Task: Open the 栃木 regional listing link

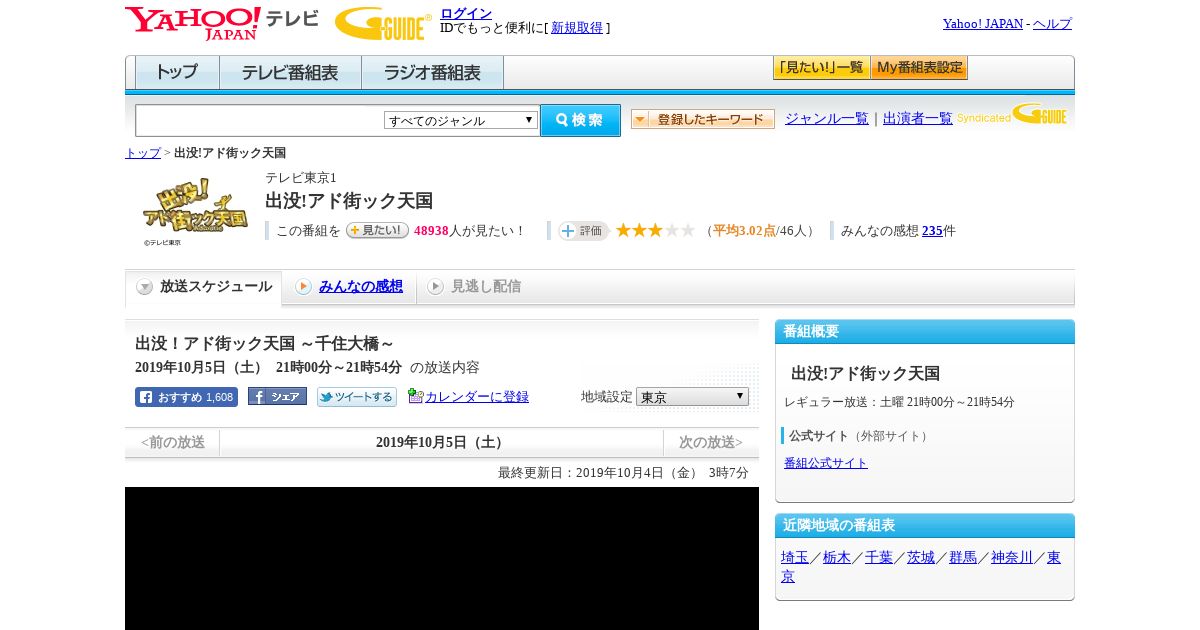Action: pos(837,558)
